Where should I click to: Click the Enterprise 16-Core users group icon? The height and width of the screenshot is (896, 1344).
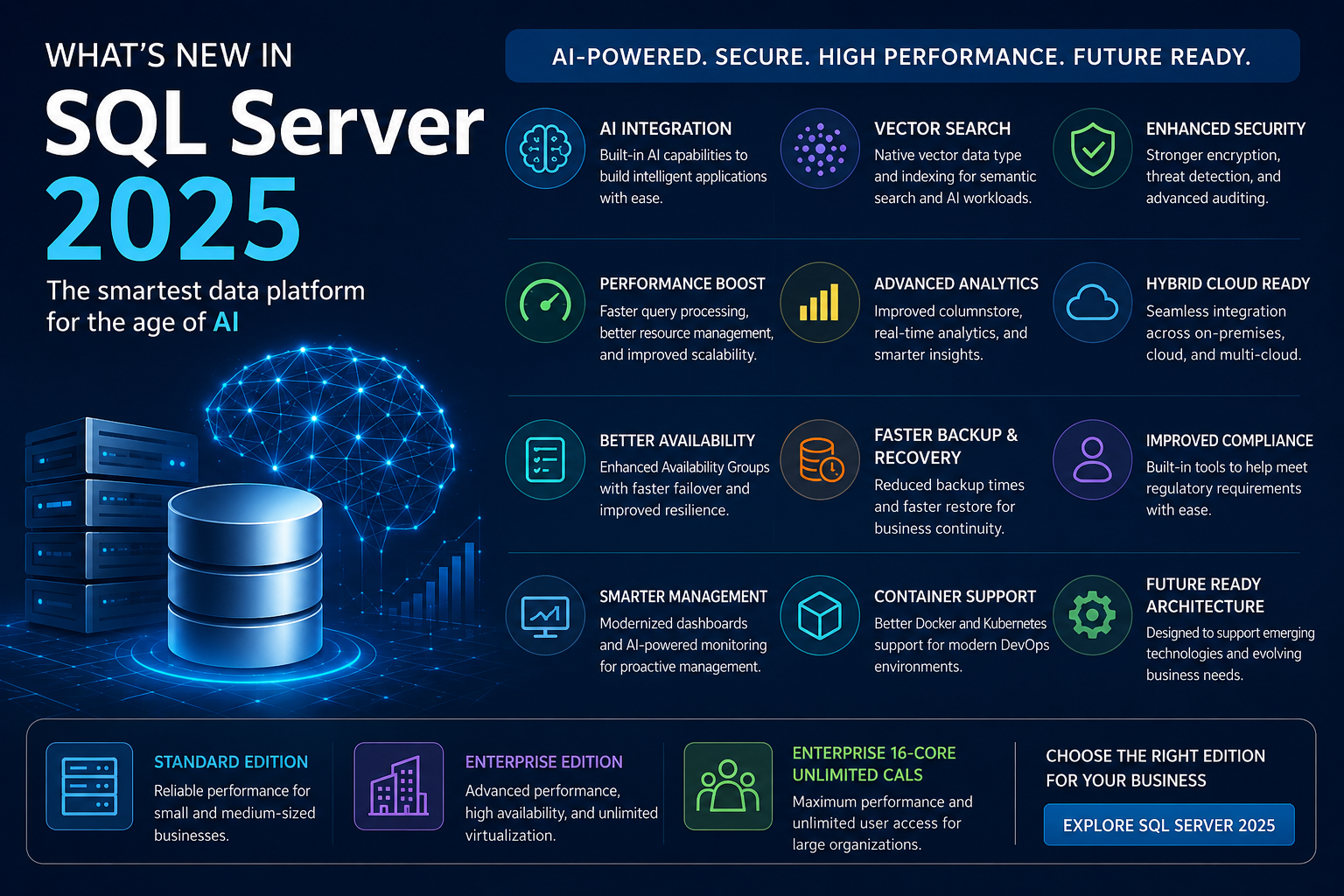728,786
